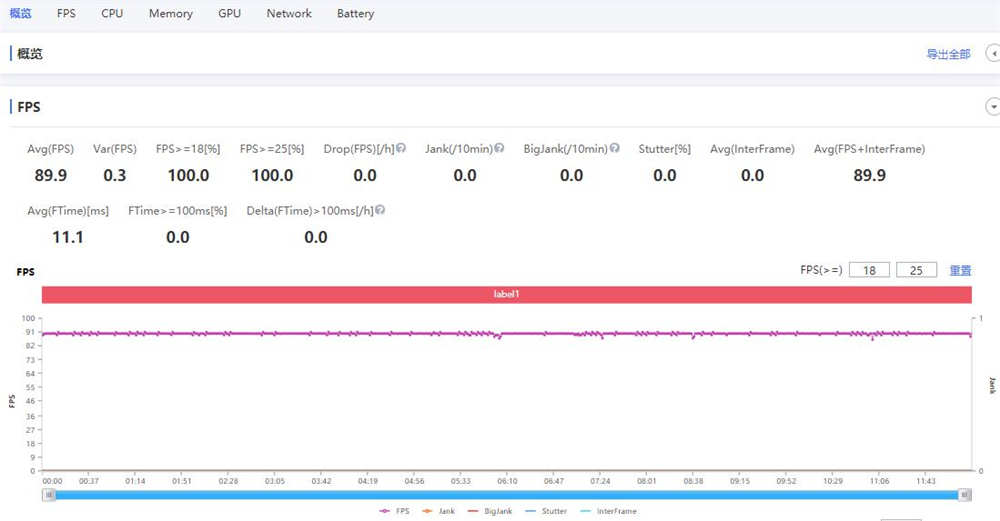This screenshot has height=521, width=1000.
Task: Switch to the Network tab
Action: tap(289, 13)
